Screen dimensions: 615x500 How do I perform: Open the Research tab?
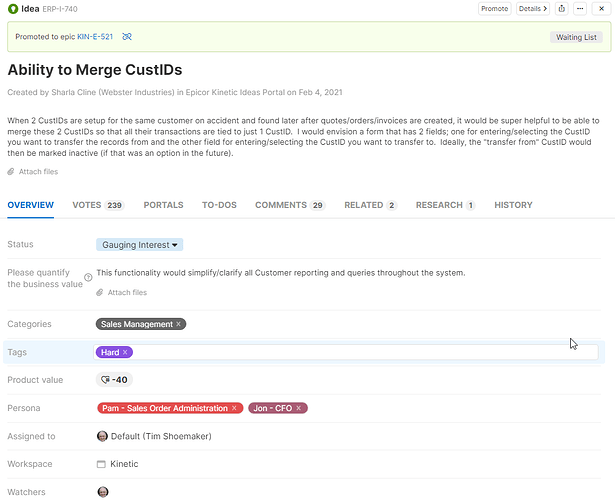(x=446, y=205)
